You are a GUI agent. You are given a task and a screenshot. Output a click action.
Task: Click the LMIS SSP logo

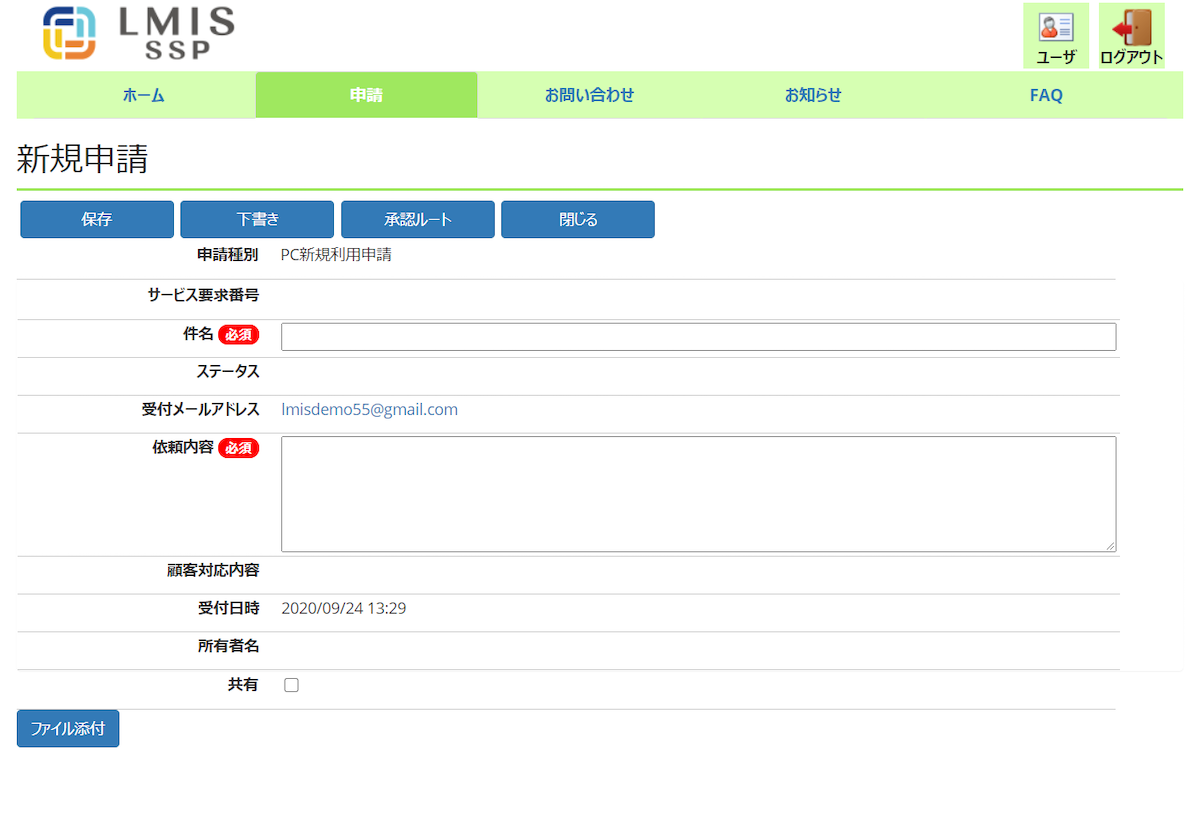coord(139,33)
